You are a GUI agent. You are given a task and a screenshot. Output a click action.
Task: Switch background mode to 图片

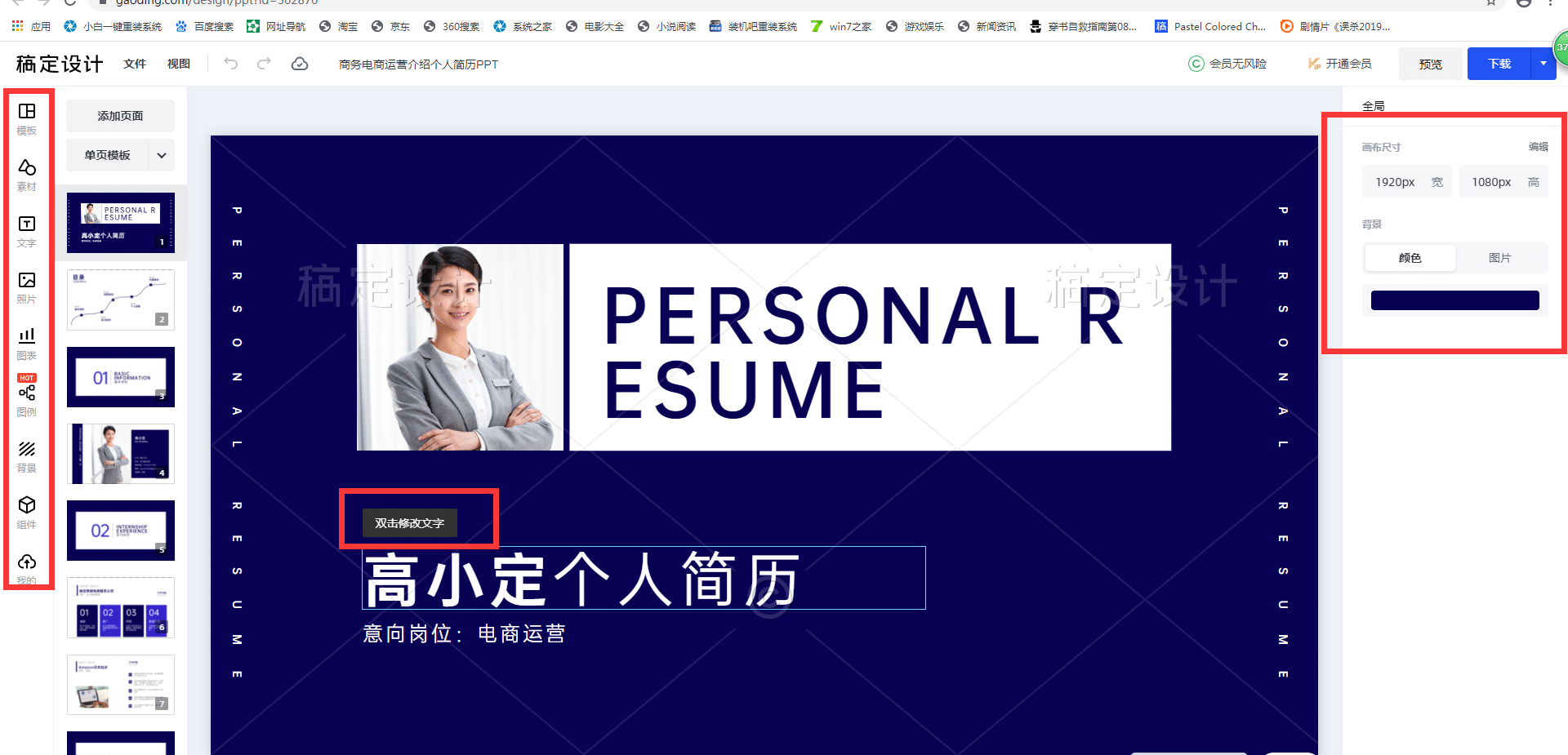click(1500, 258)
